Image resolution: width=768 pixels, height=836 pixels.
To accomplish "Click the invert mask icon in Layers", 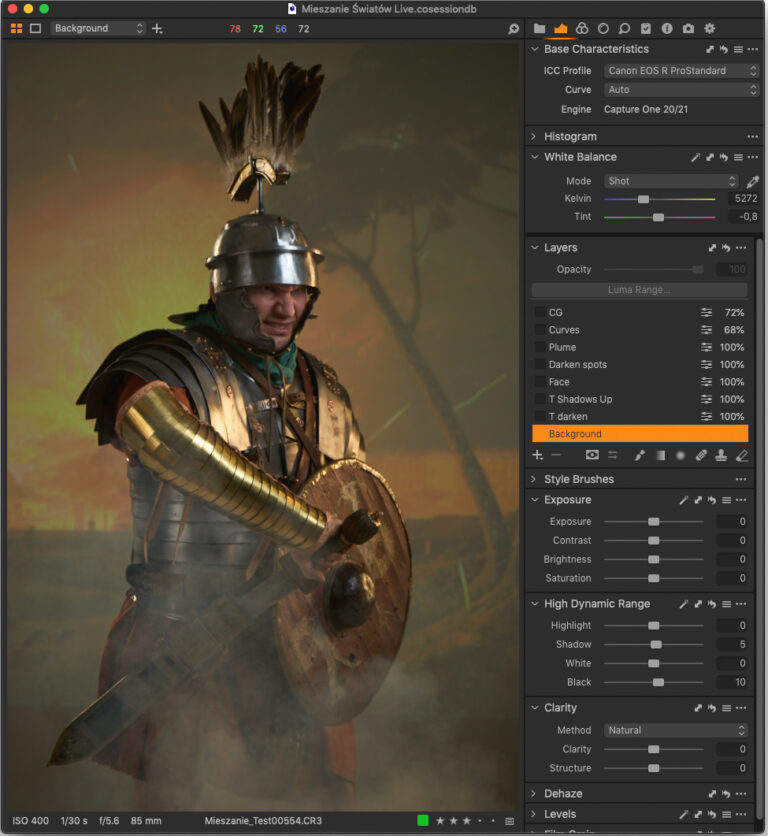I will (x=613, y=455).
